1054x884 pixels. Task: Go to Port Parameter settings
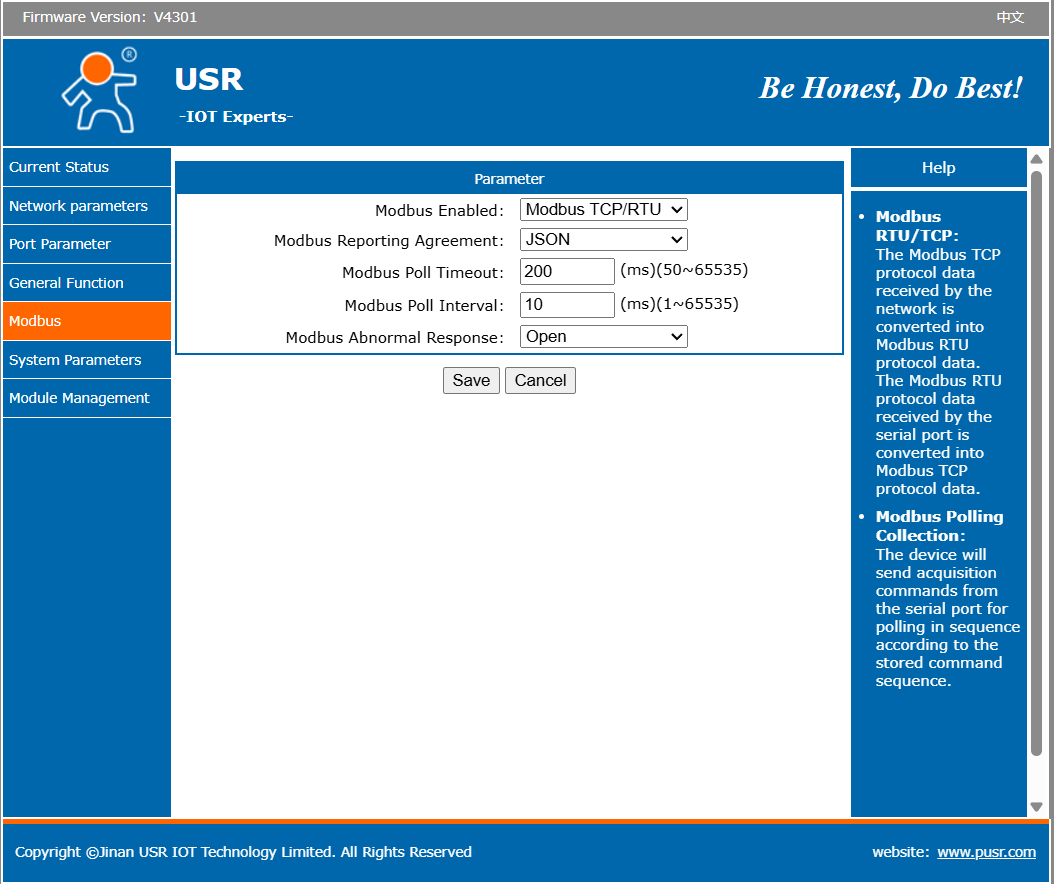(58, 244)
